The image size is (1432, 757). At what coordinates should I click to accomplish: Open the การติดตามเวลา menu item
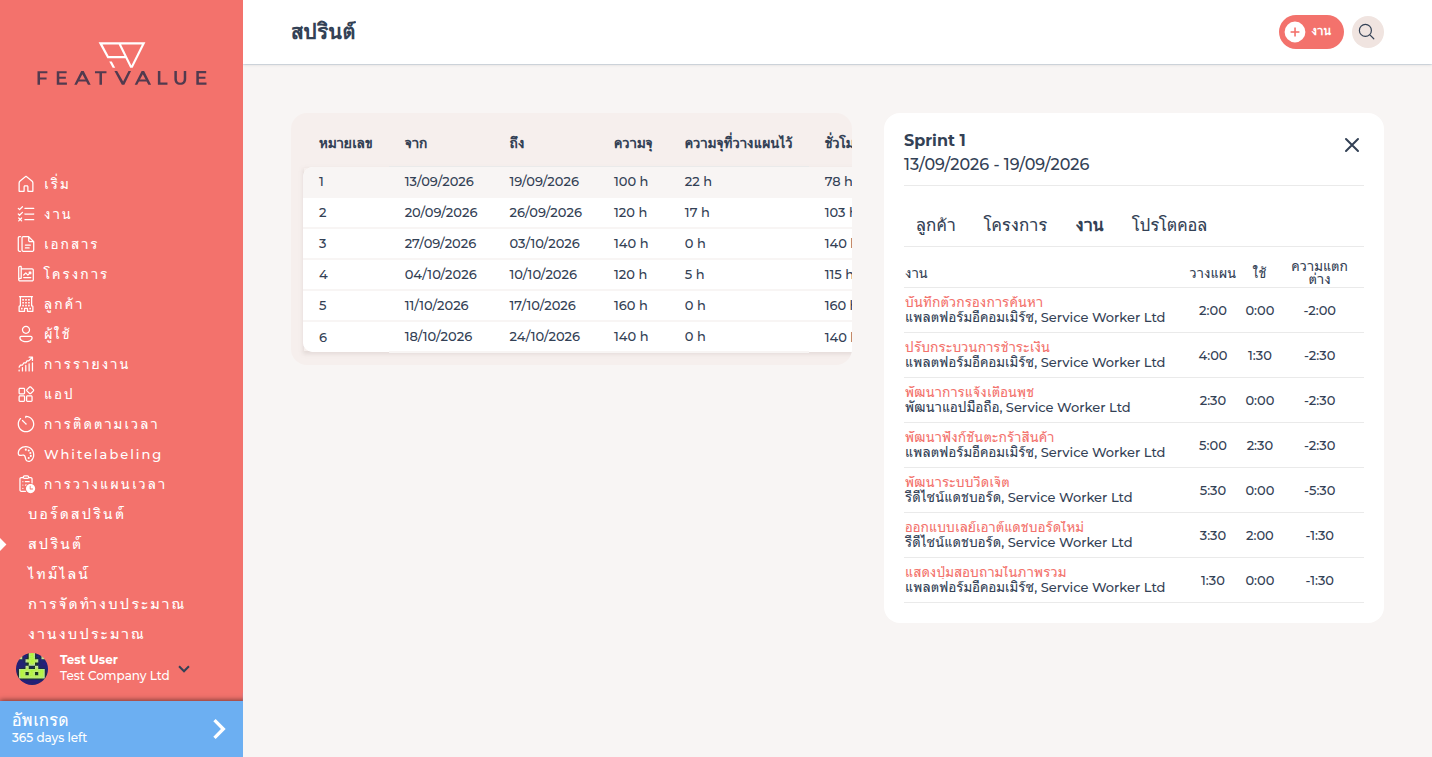coord(101,424)
